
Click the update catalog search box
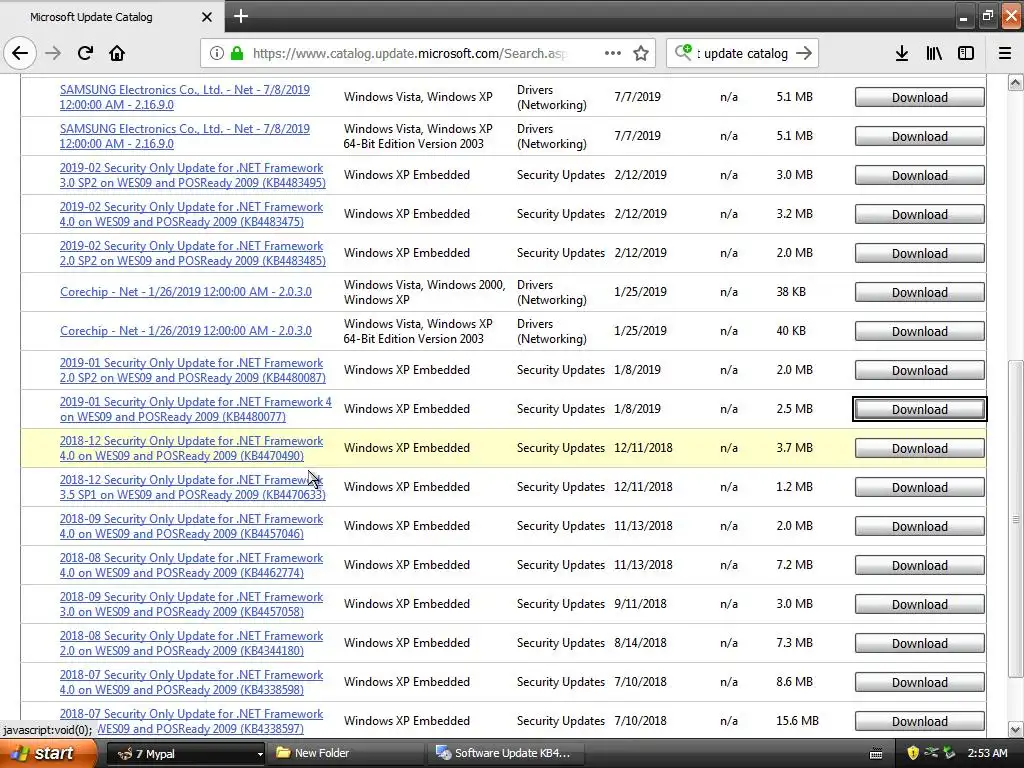point(745,54)
